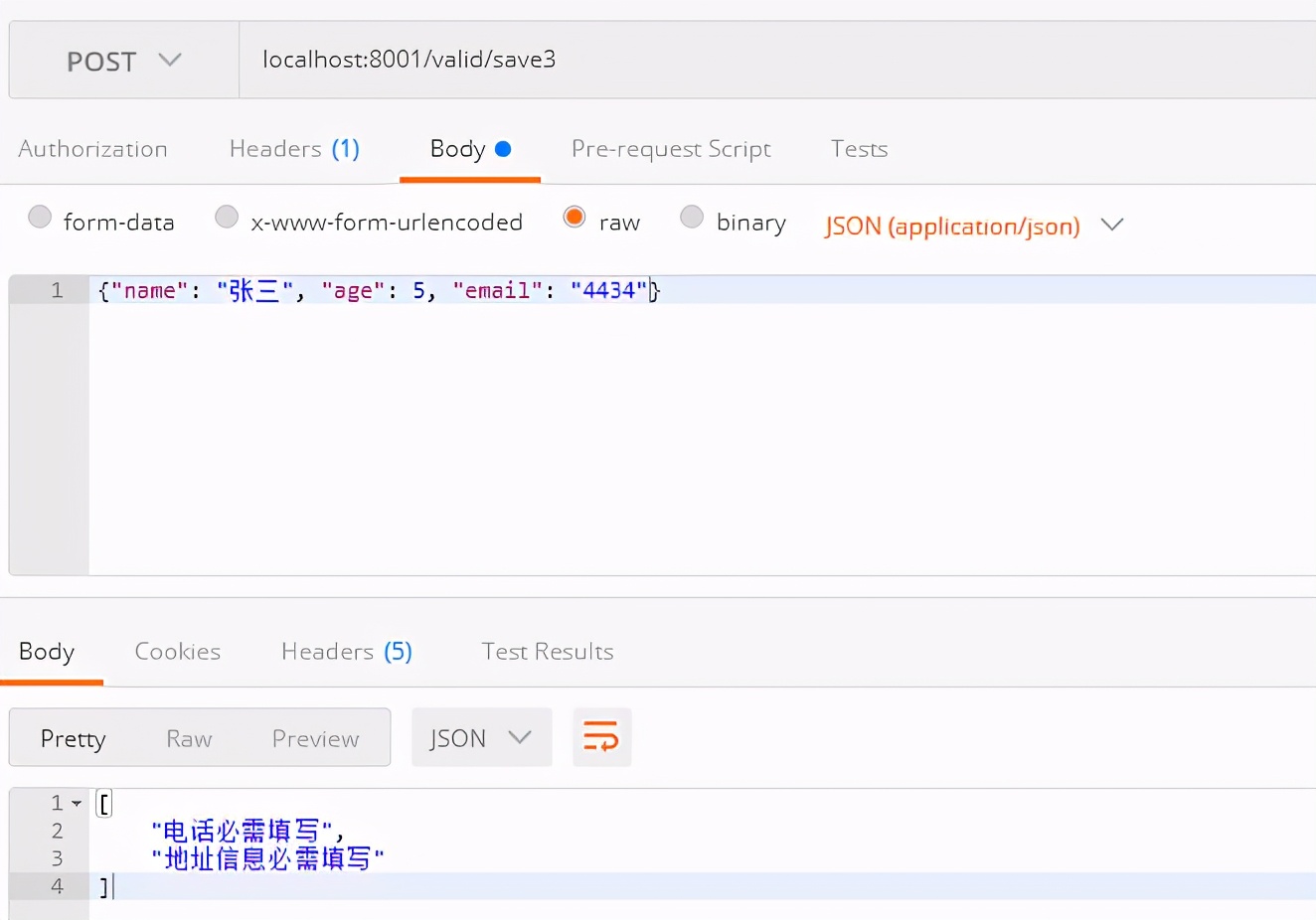Switch to Raw response view
The width and height of the screenshot is (1316, 920).
click(189, 738)
